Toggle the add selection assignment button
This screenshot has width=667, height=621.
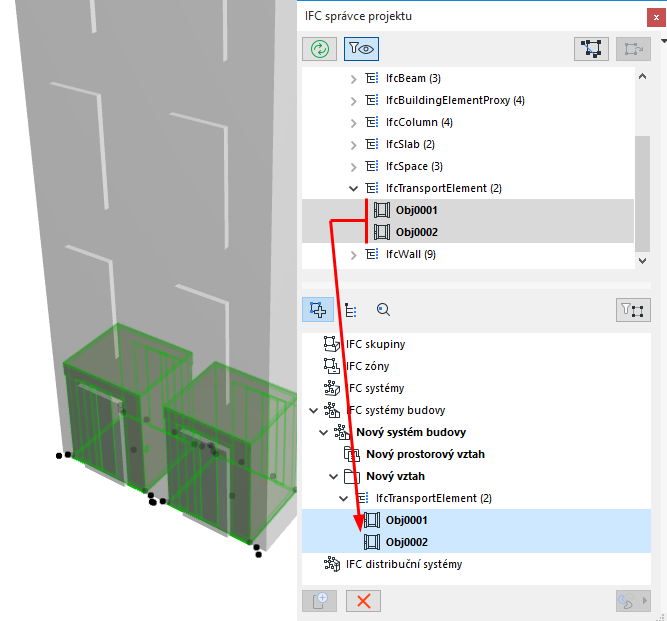tap(318, 310)
